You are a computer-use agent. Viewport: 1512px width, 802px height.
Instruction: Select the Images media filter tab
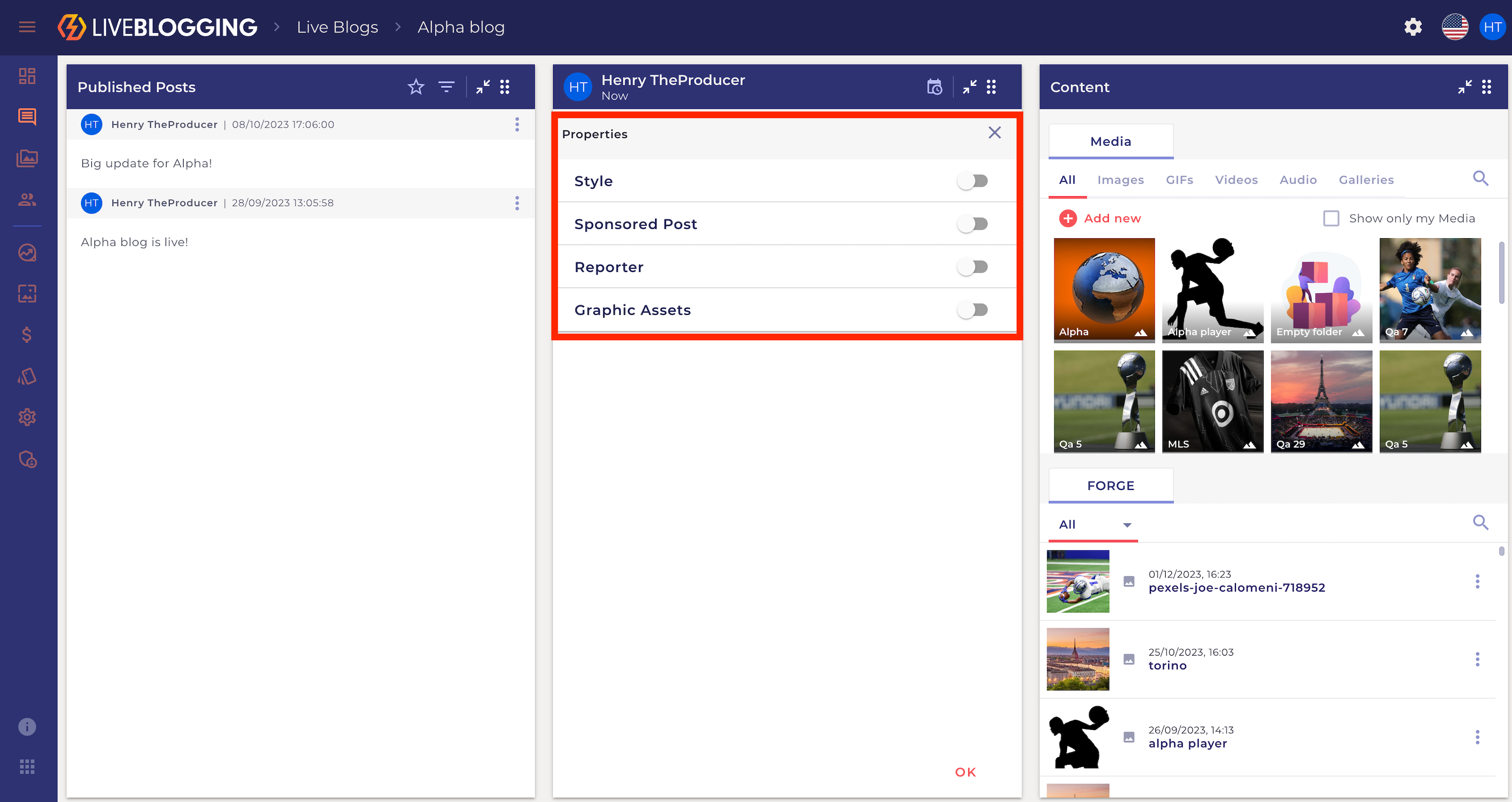pos(1121,180)
